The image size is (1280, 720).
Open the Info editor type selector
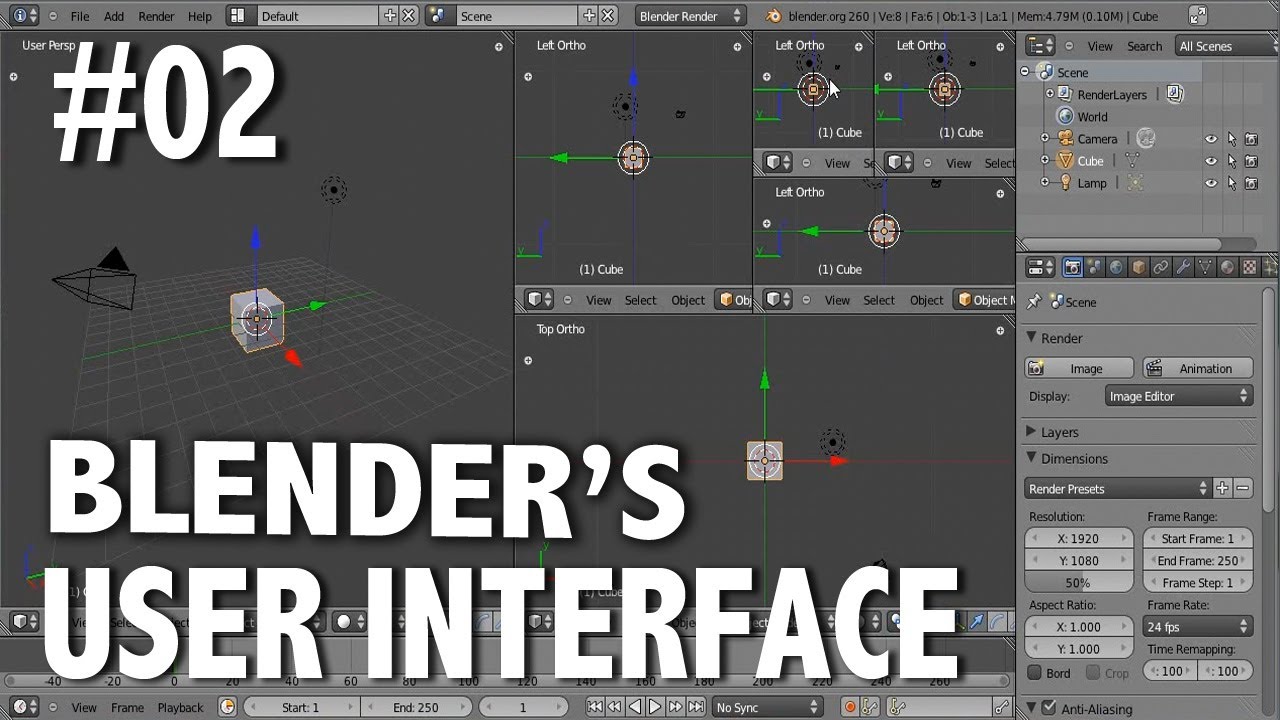pyautogui.click(x=24, y=16)
